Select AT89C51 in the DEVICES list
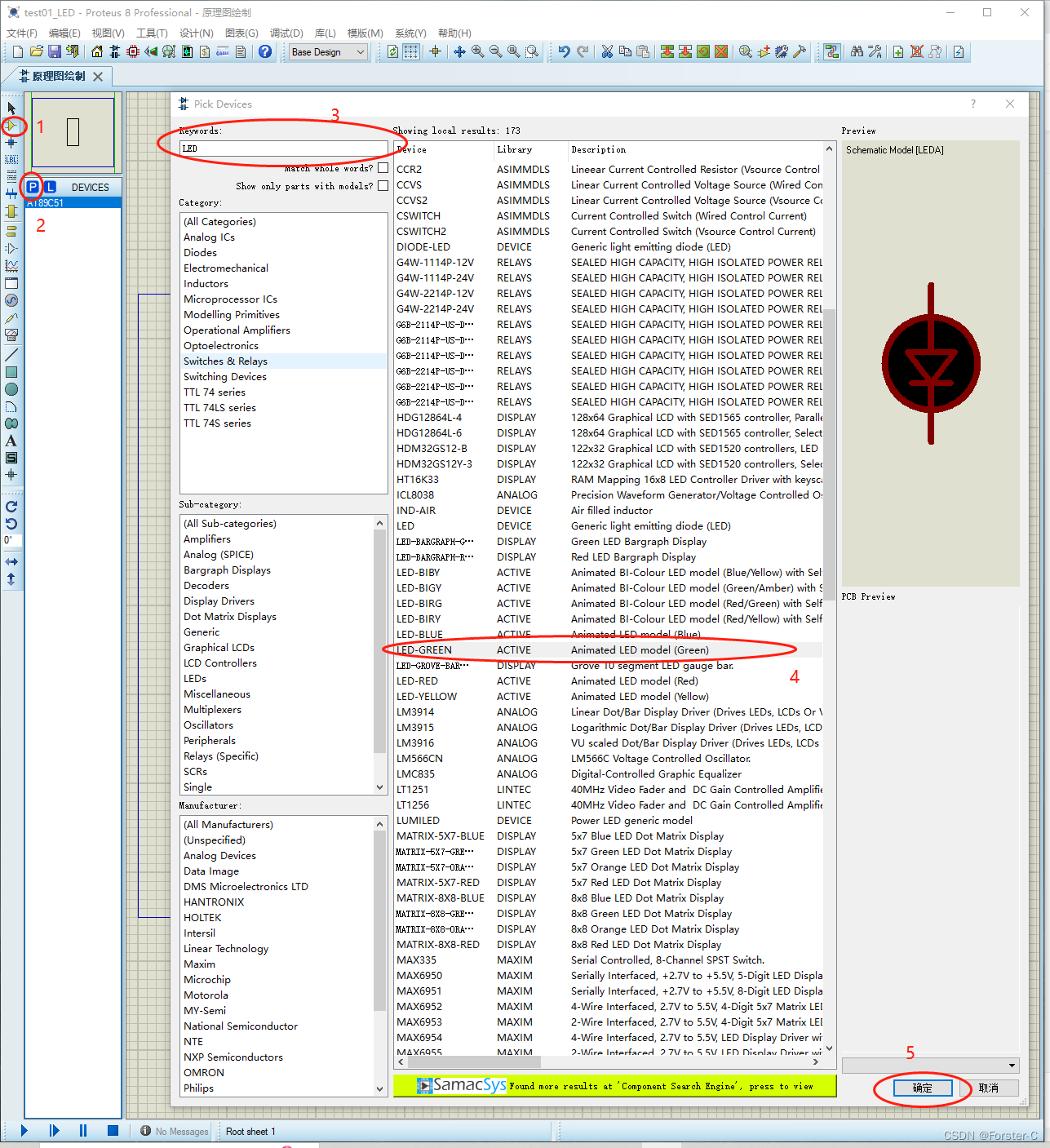This screenshot has width=1050, height=1148. click(73, 203)
